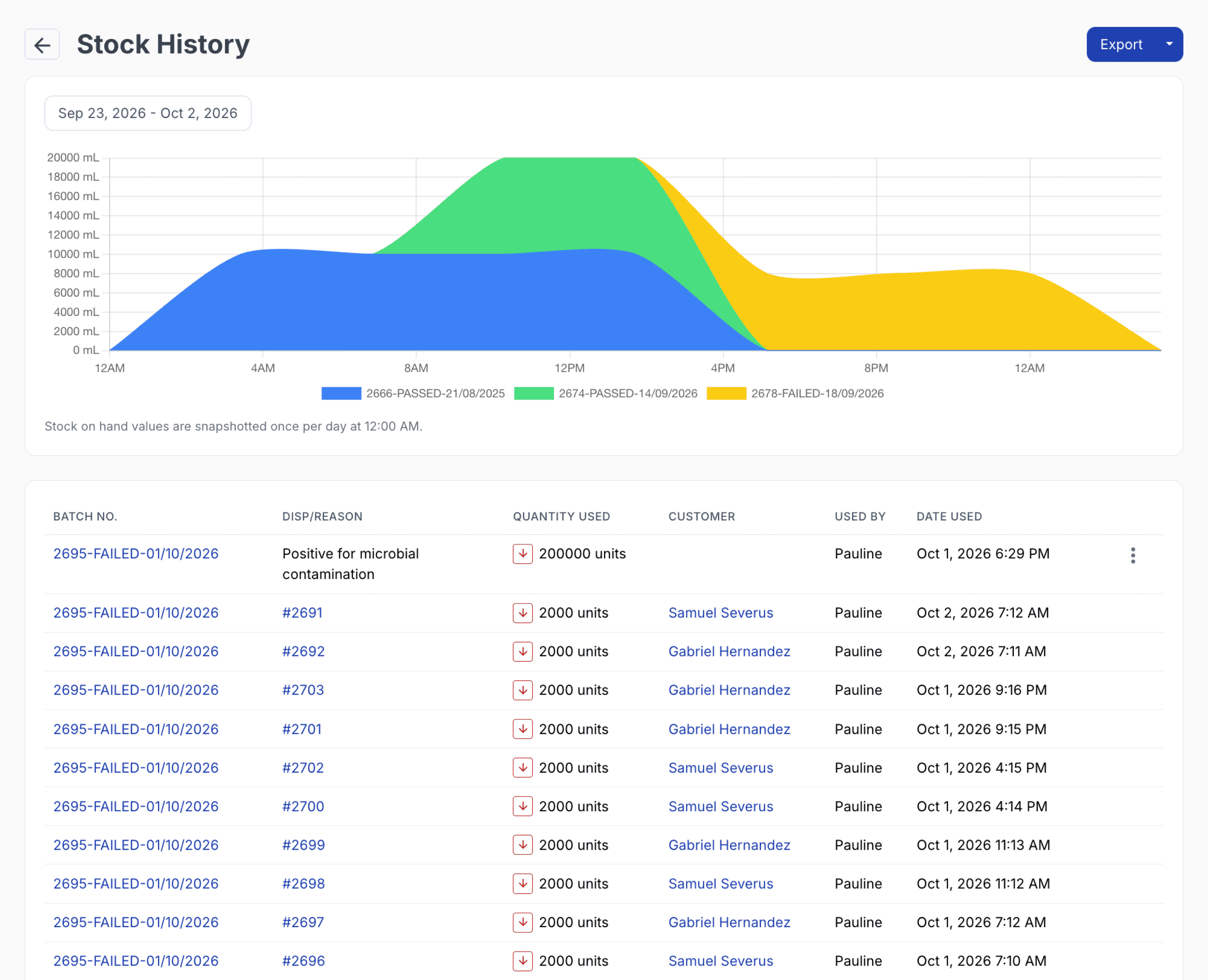Open order link #2702

(303, 768)
